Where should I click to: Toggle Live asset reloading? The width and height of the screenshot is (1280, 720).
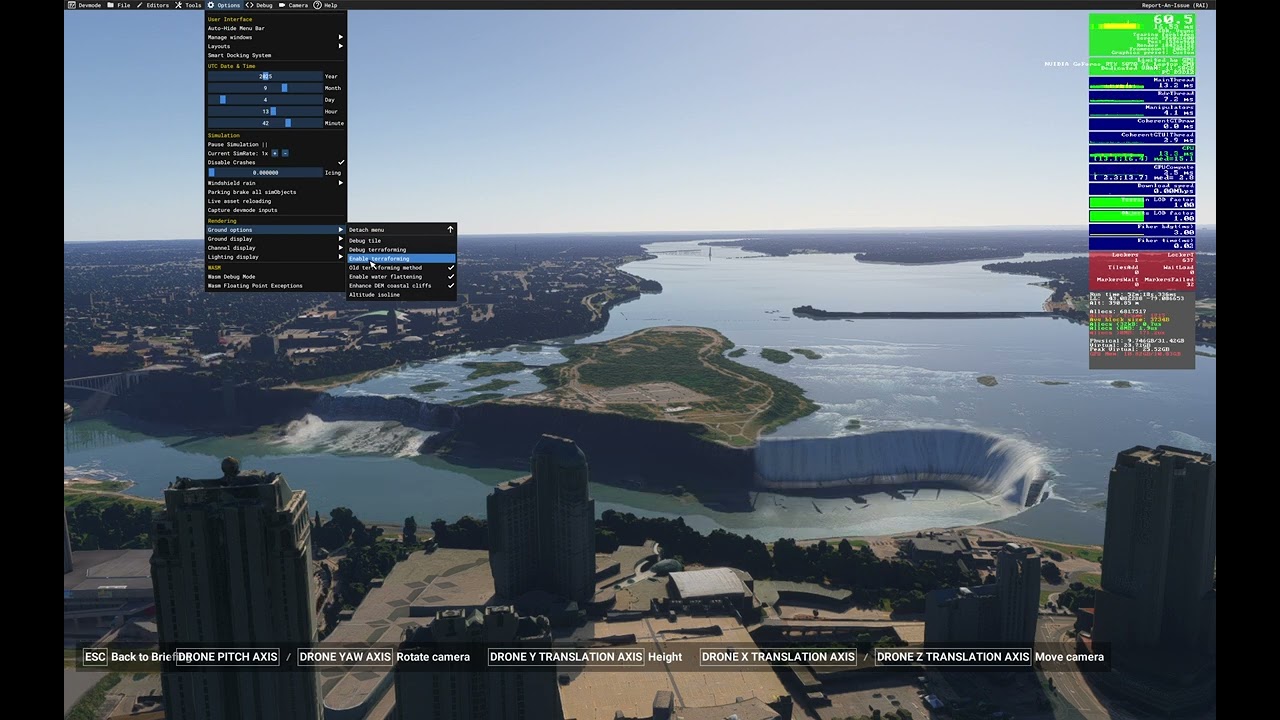[275, 201]
